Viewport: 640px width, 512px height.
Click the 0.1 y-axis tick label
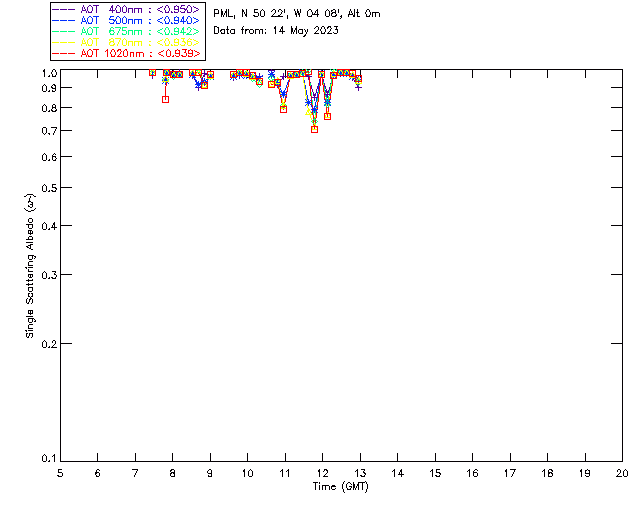tap(49, 459)
